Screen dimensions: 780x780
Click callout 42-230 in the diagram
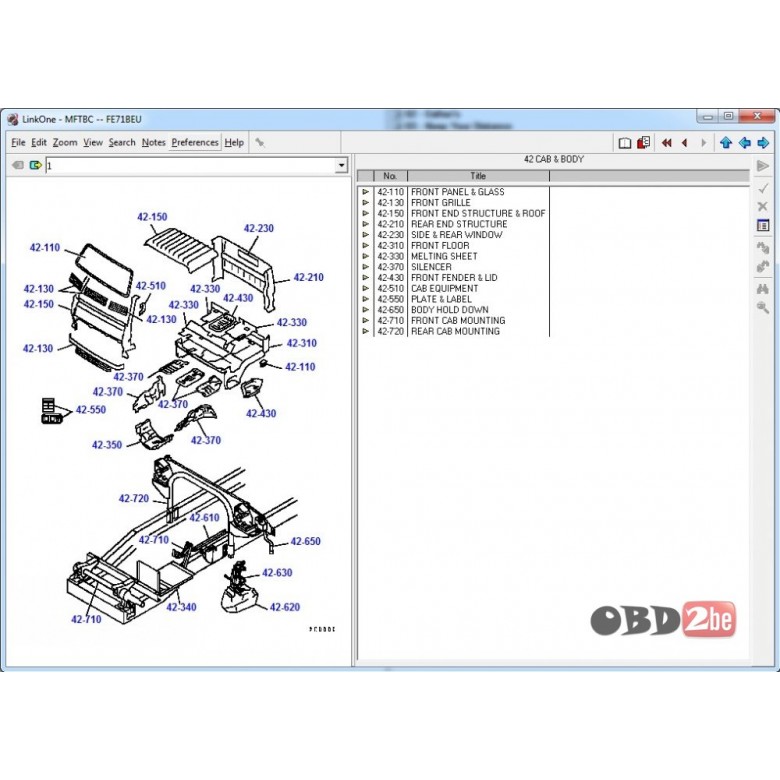[258, 228]
